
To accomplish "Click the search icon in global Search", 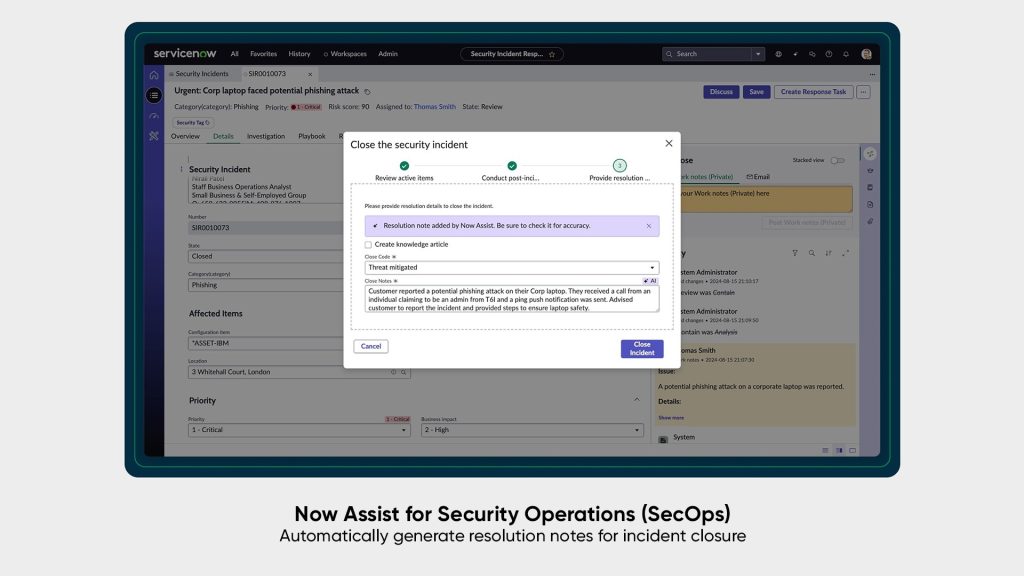I will [669, 54].
